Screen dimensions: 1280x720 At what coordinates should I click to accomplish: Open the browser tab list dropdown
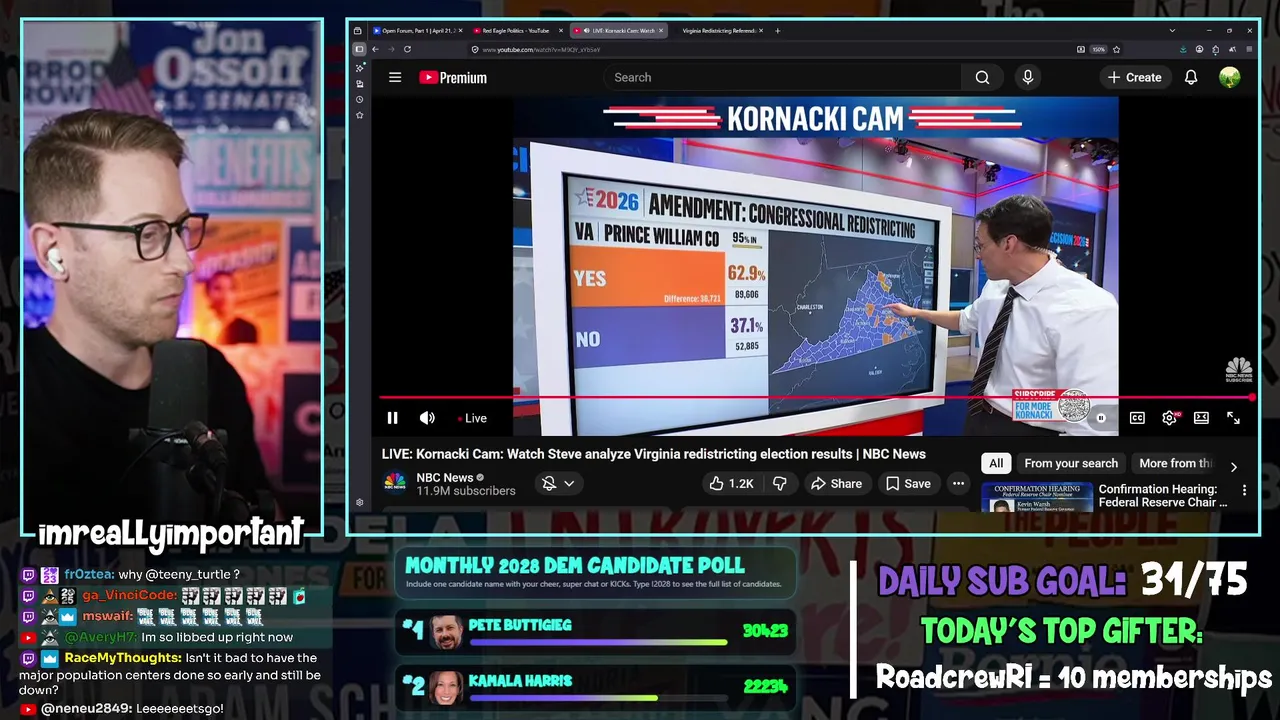pos(1171,30)
